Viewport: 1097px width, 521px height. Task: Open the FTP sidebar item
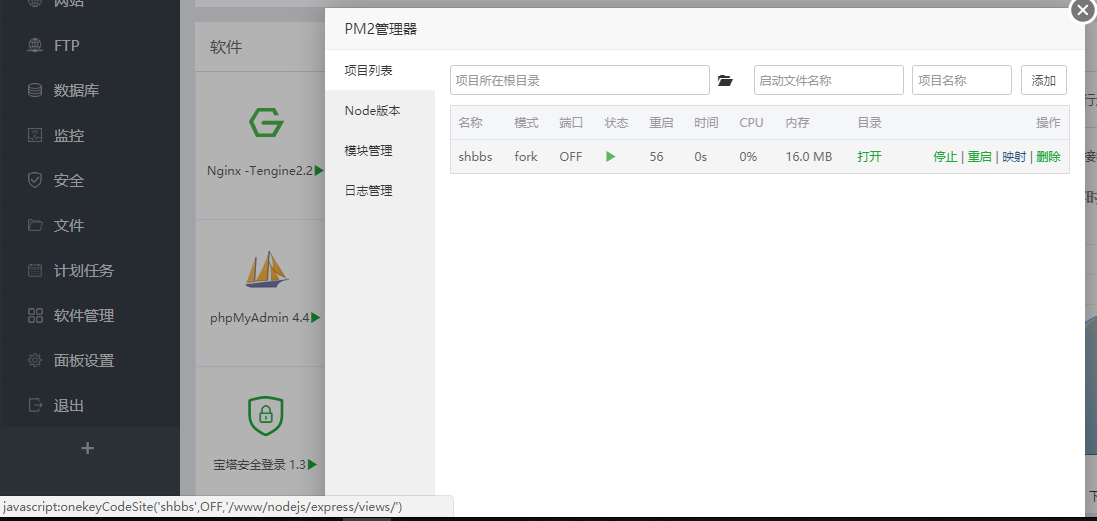pos(66,45)
